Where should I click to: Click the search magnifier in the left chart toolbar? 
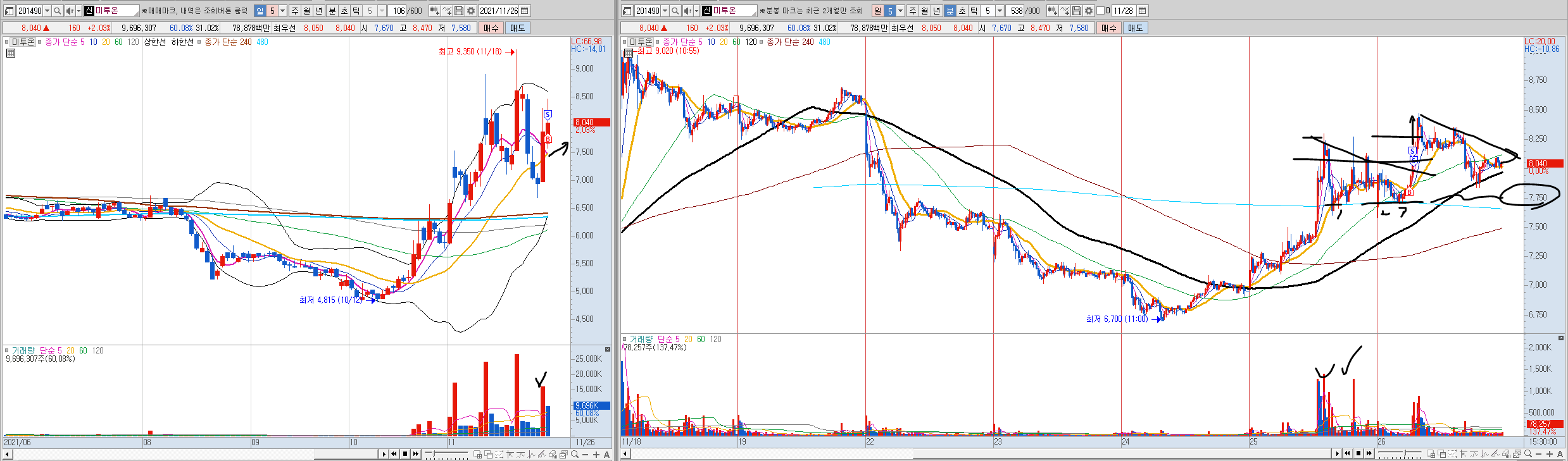click(57, 11)
